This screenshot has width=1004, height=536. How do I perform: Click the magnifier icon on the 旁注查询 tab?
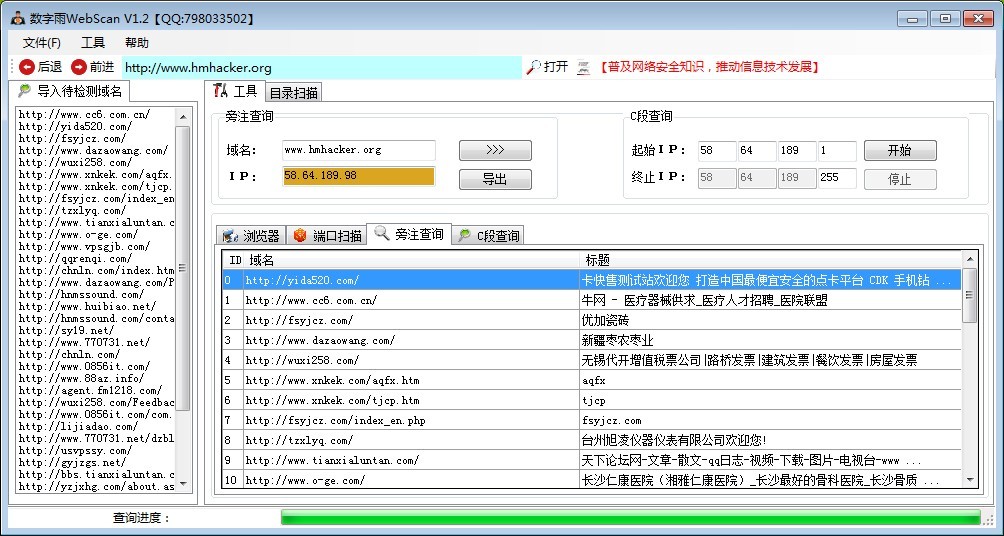pos(382,234)
